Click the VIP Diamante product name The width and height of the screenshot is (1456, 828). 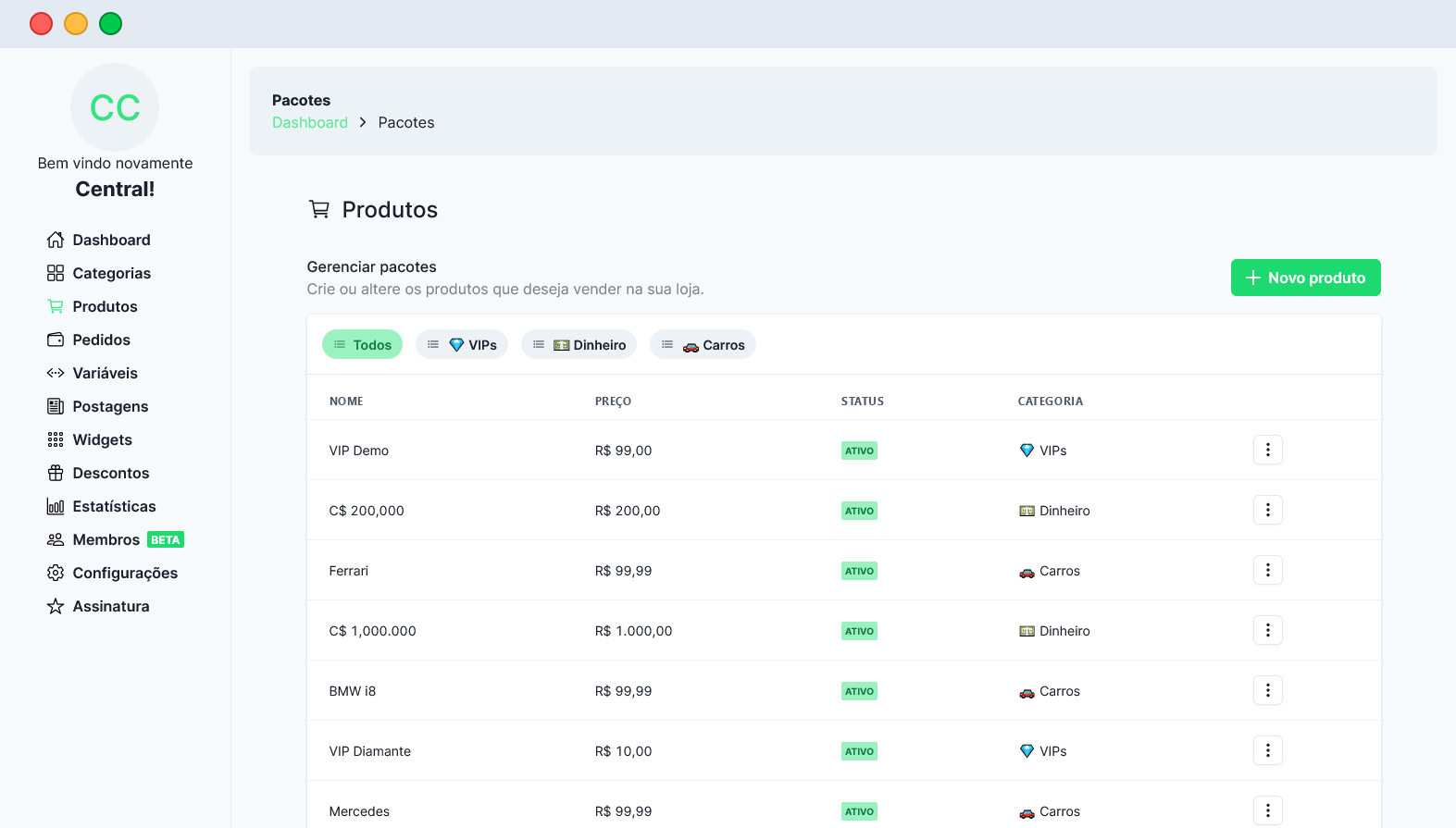pos(370,751)
